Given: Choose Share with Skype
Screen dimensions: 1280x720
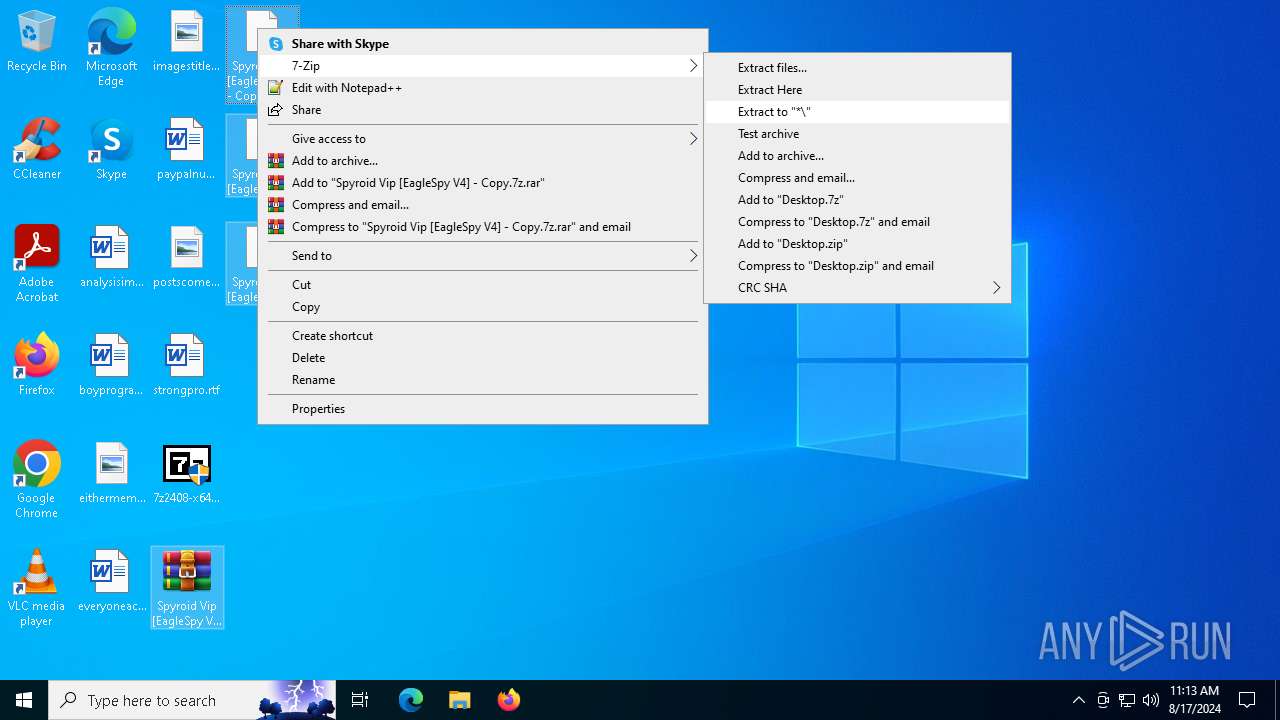Looking at the screenshot, I should coord(483,44).
